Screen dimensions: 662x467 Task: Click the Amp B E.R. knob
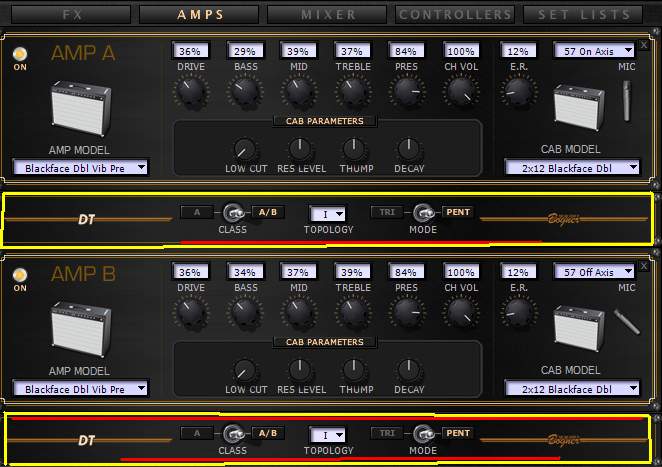point(518,312)
